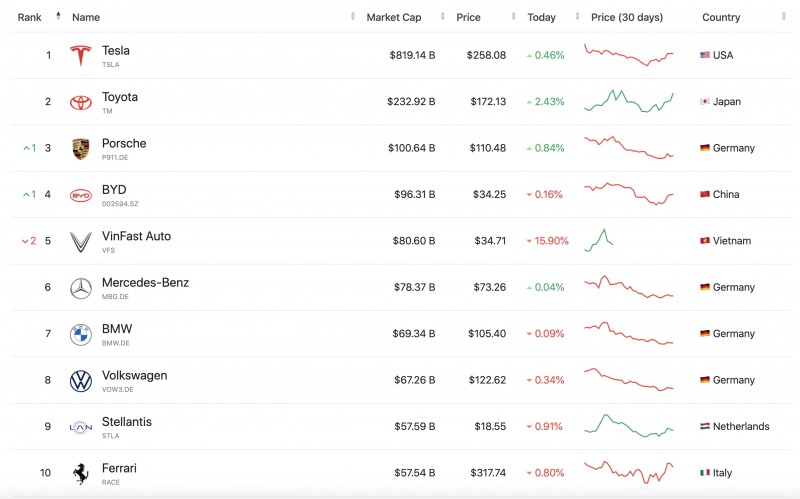800x499 pixels.
Task: Click the VinFast Auto logo icon
Action: (x=81, y=242)
